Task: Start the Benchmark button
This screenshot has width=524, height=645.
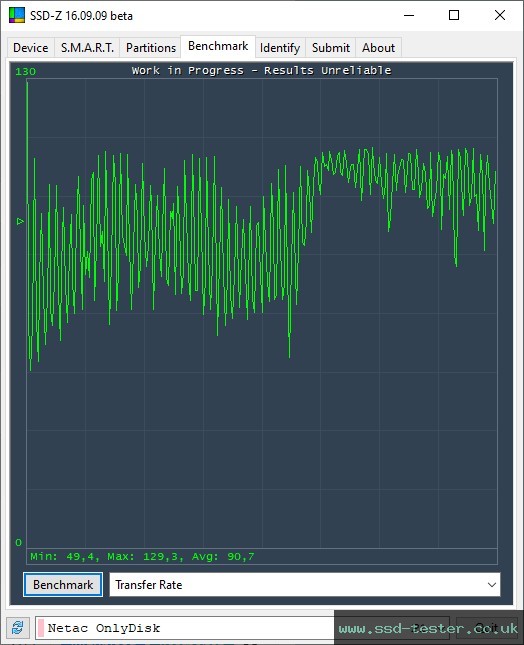Action: [x=63, y=585]
